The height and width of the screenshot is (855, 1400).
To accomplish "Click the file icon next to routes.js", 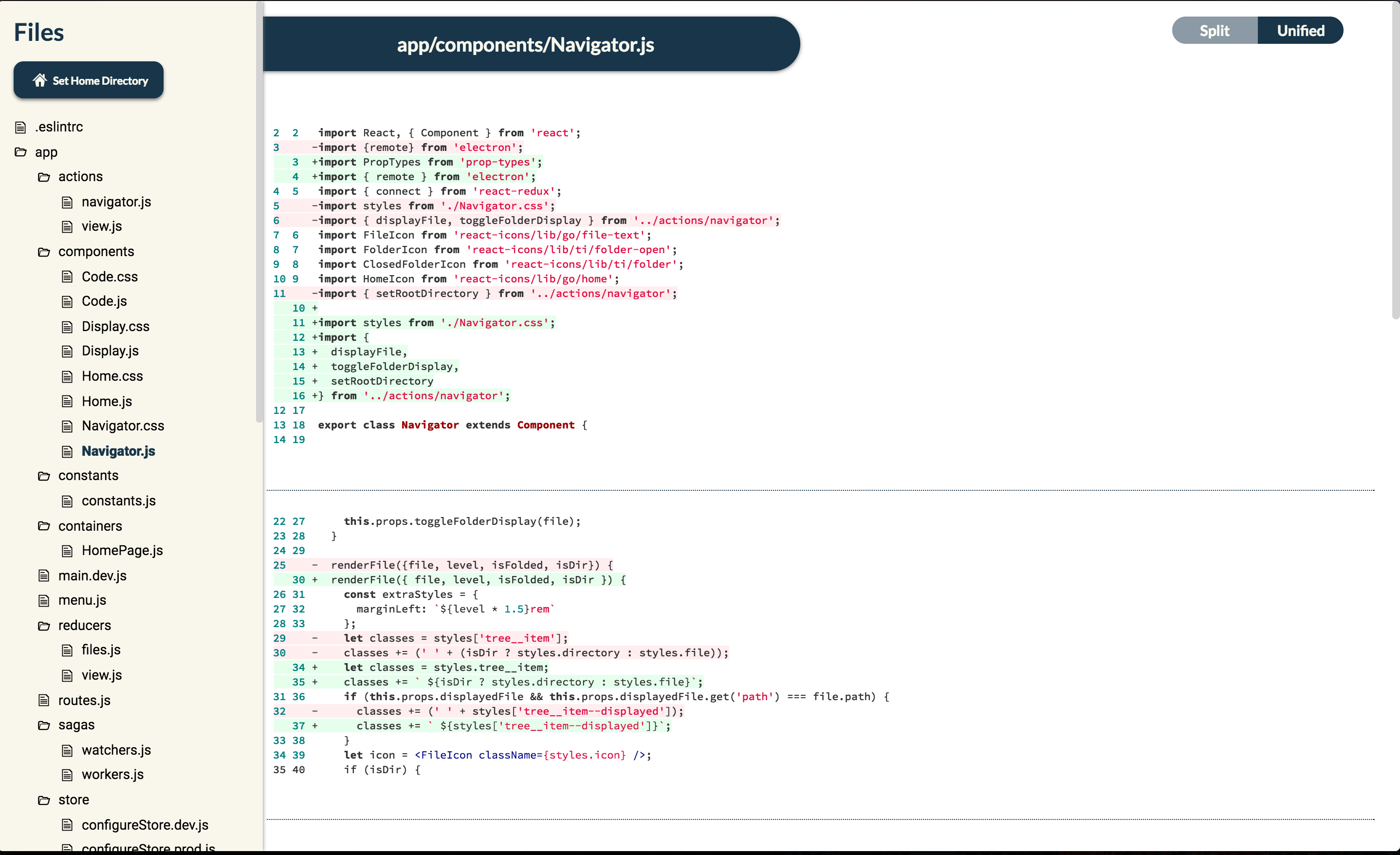I will tap(44, 700).
